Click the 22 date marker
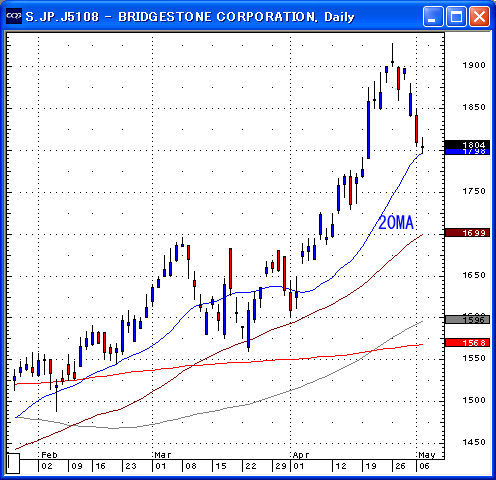496x480 pixels. click(x=251, y=466)
